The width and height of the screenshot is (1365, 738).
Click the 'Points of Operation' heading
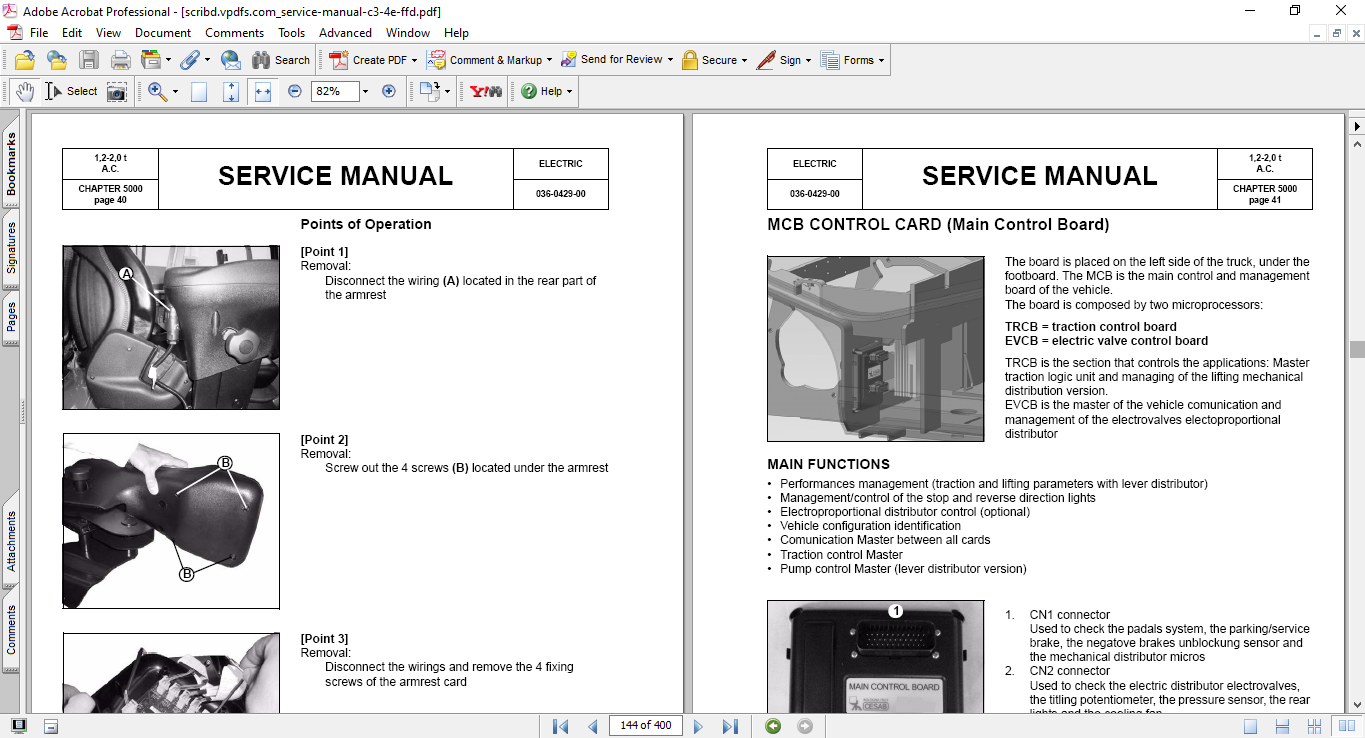[366, 224]
